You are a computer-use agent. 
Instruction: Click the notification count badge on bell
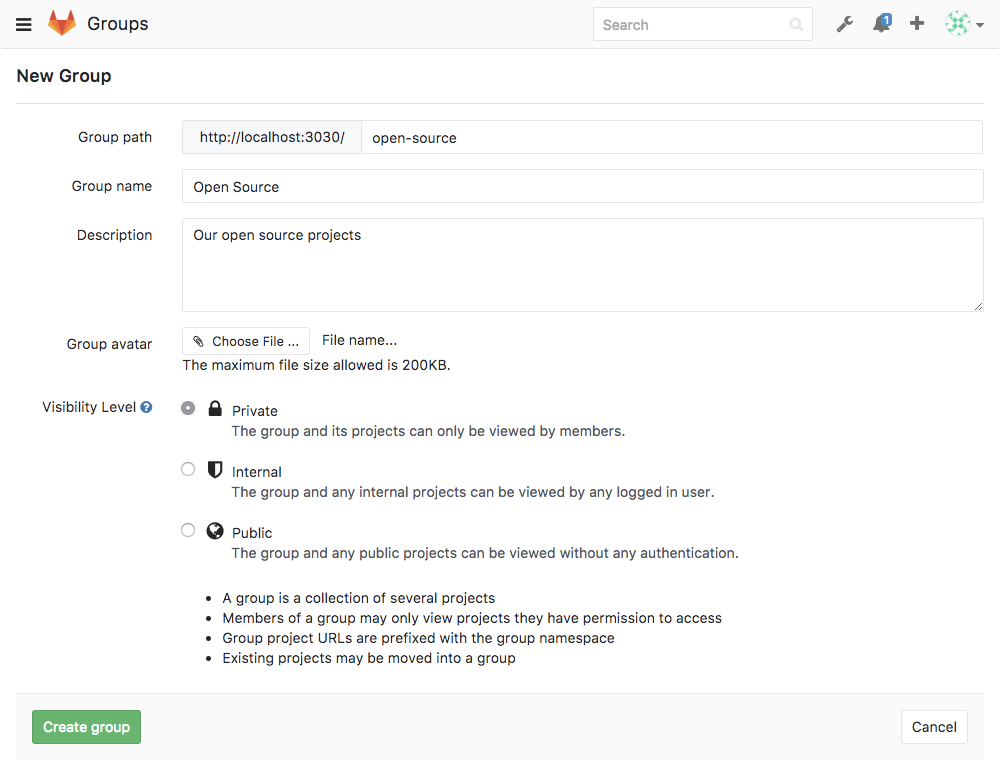click(x=886, y=20)
